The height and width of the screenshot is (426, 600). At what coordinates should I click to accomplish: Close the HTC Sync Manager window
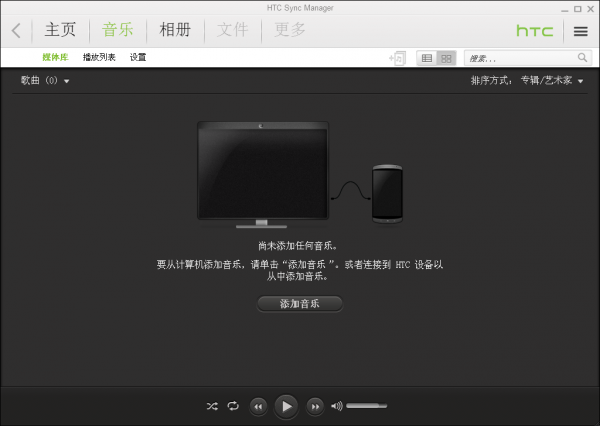tap(590, 9)
